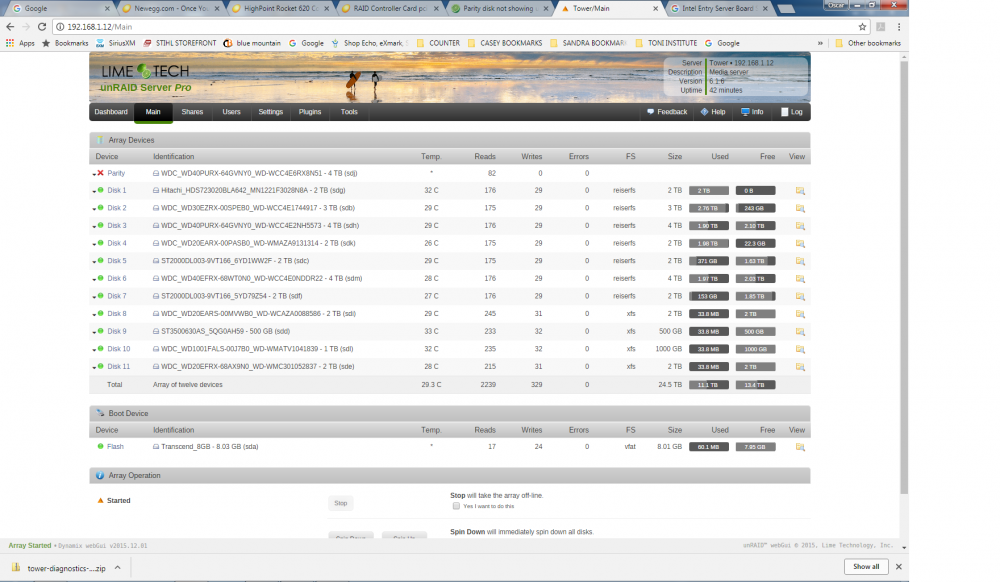The width and height of the screenshot is (1000, 582).
Task: Go to the Settings tab
Action: 270,112
